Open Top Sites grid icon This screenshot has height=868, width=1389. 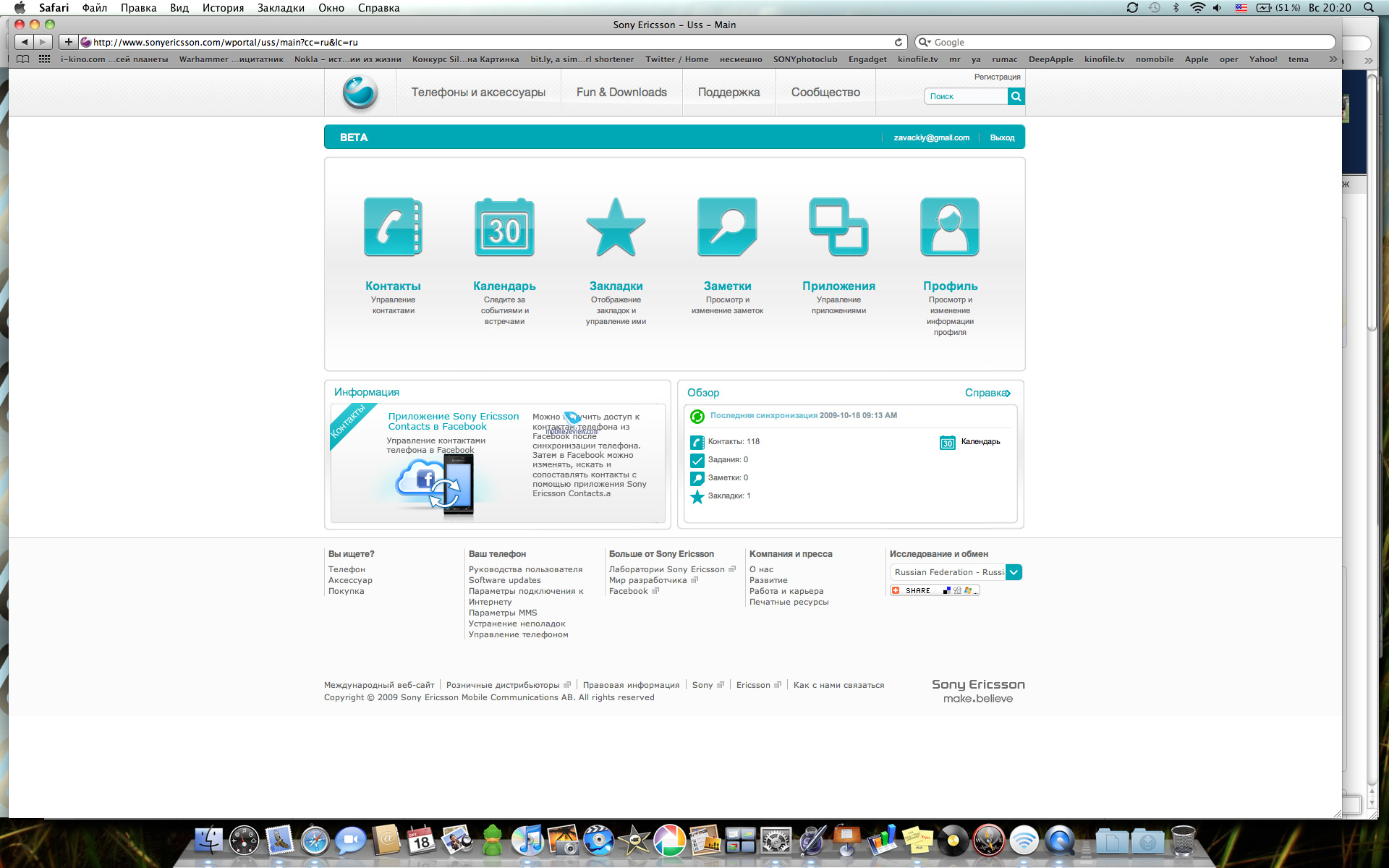44,59
